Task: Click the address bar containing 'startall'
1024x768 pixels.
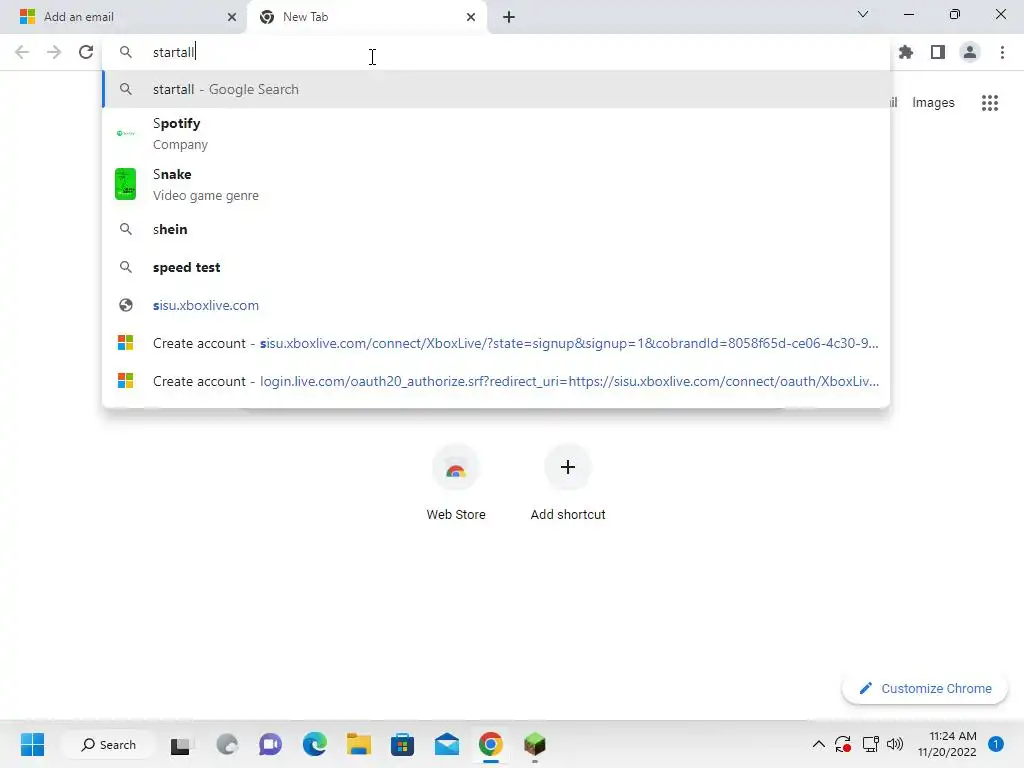Action: (496, 52)
